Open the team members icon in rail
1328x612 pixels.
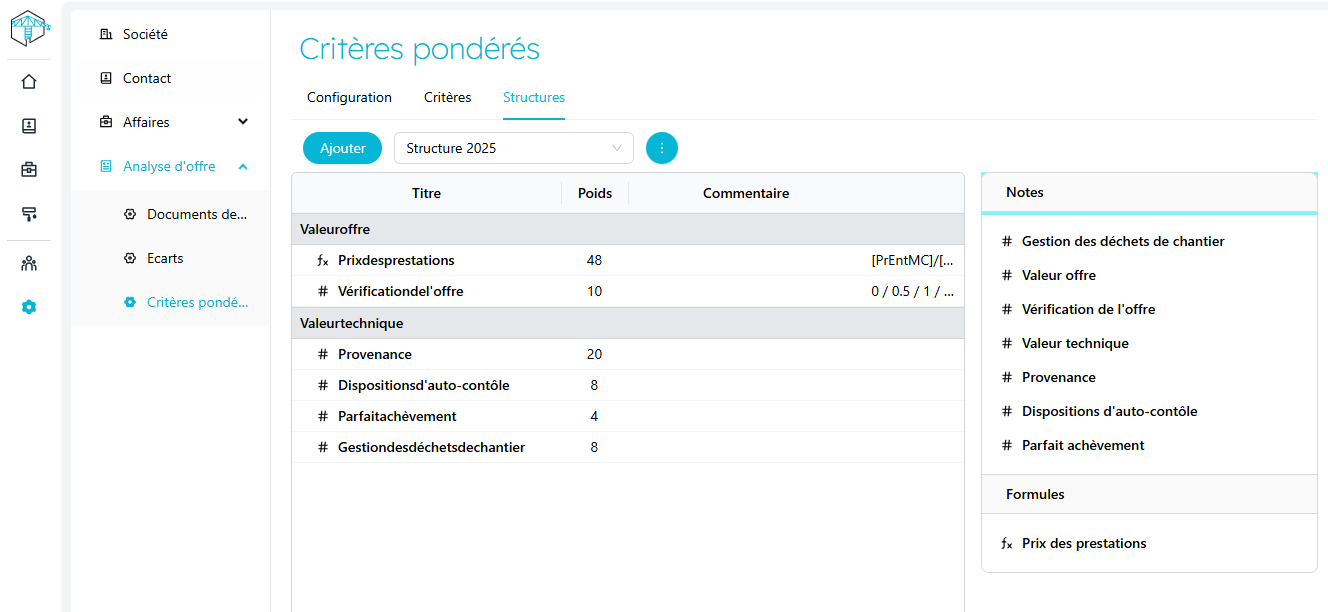(x=29, y=264)
